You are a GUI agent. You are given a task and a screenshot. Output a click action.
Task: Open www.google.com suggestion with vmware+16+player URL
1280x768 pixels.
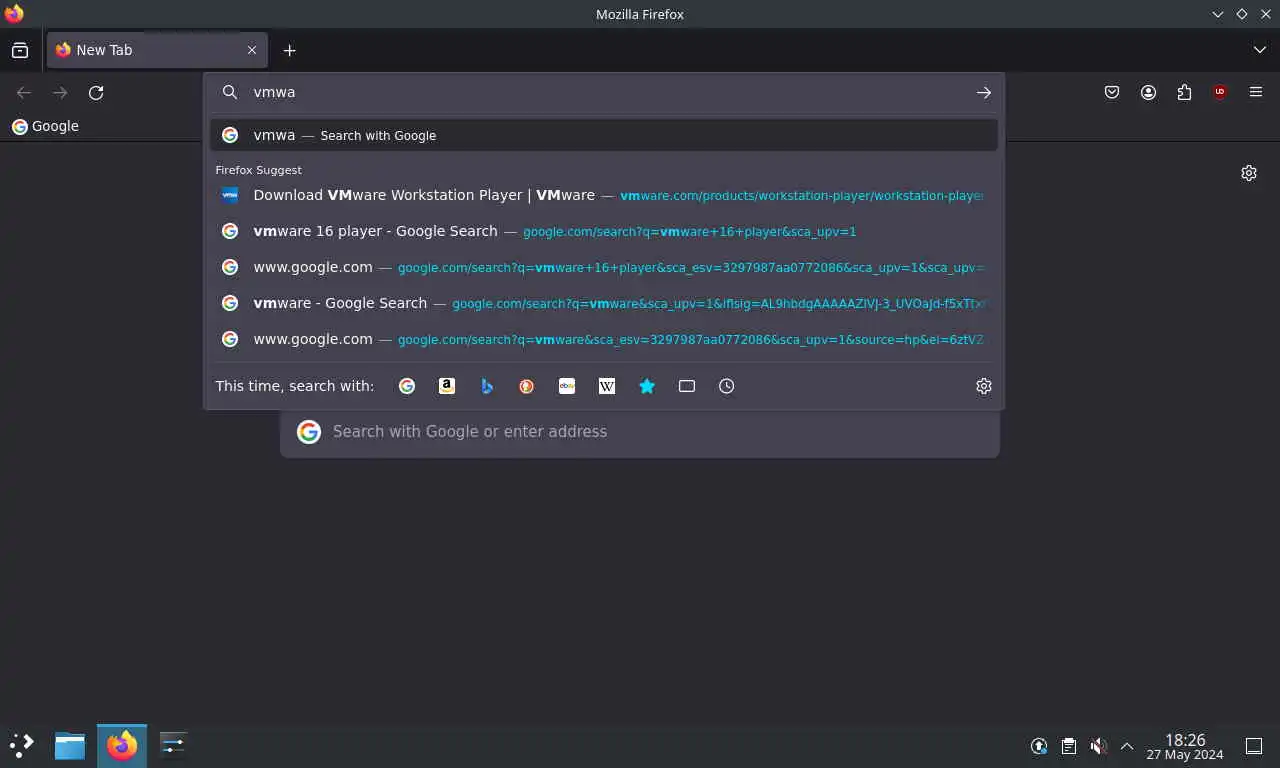coord(604,267)
